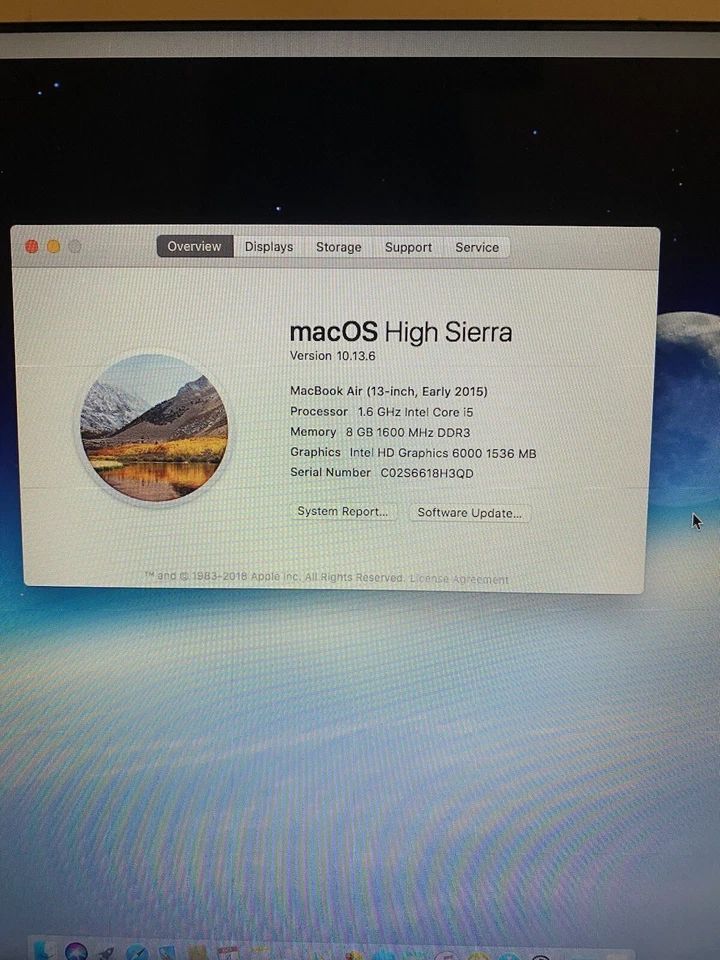The image size is (720, 960).
Task: Click the MacBook Air (13-inch, Early 2015) text
Action: click(389, 391)
